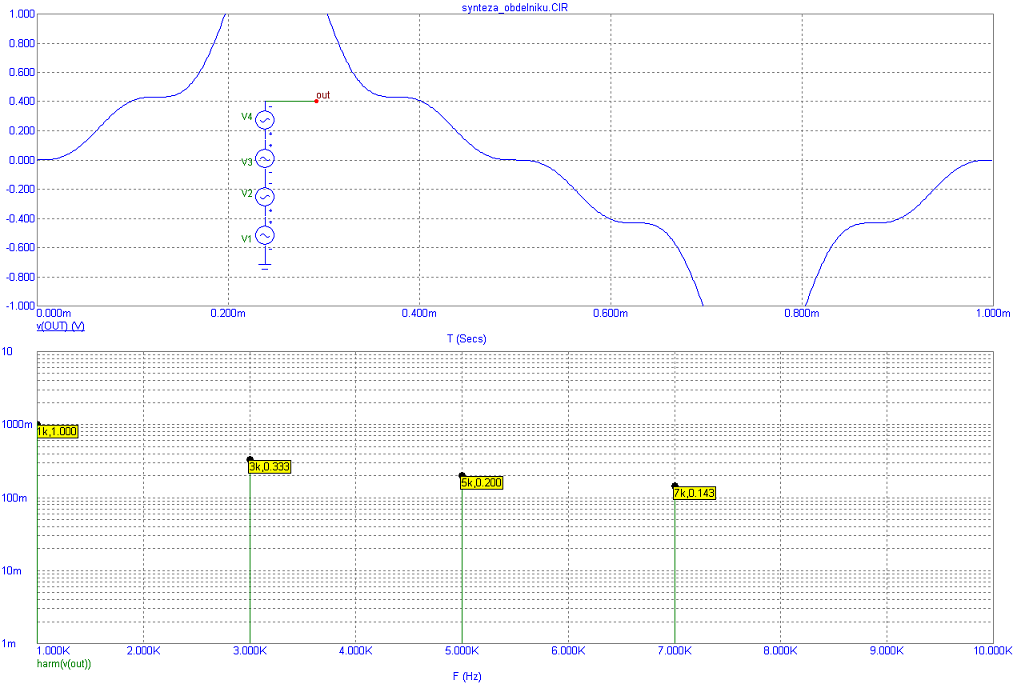Click the V4 sine source symbol
Image resolution: width=1021 pixels, height=688 pixels.
(x=264, y=120)
